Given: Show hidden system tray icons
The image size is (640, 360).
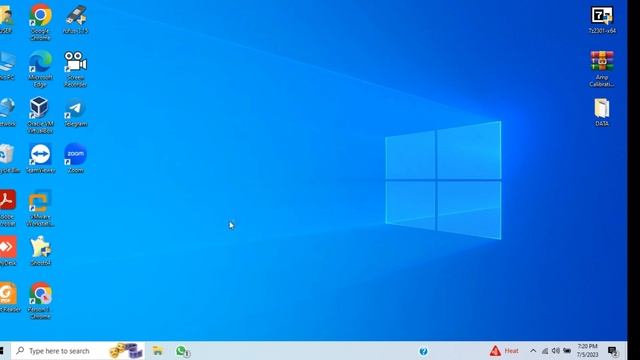Looking at the screenshot, I should pyautogui.click(x=533, y=351).
